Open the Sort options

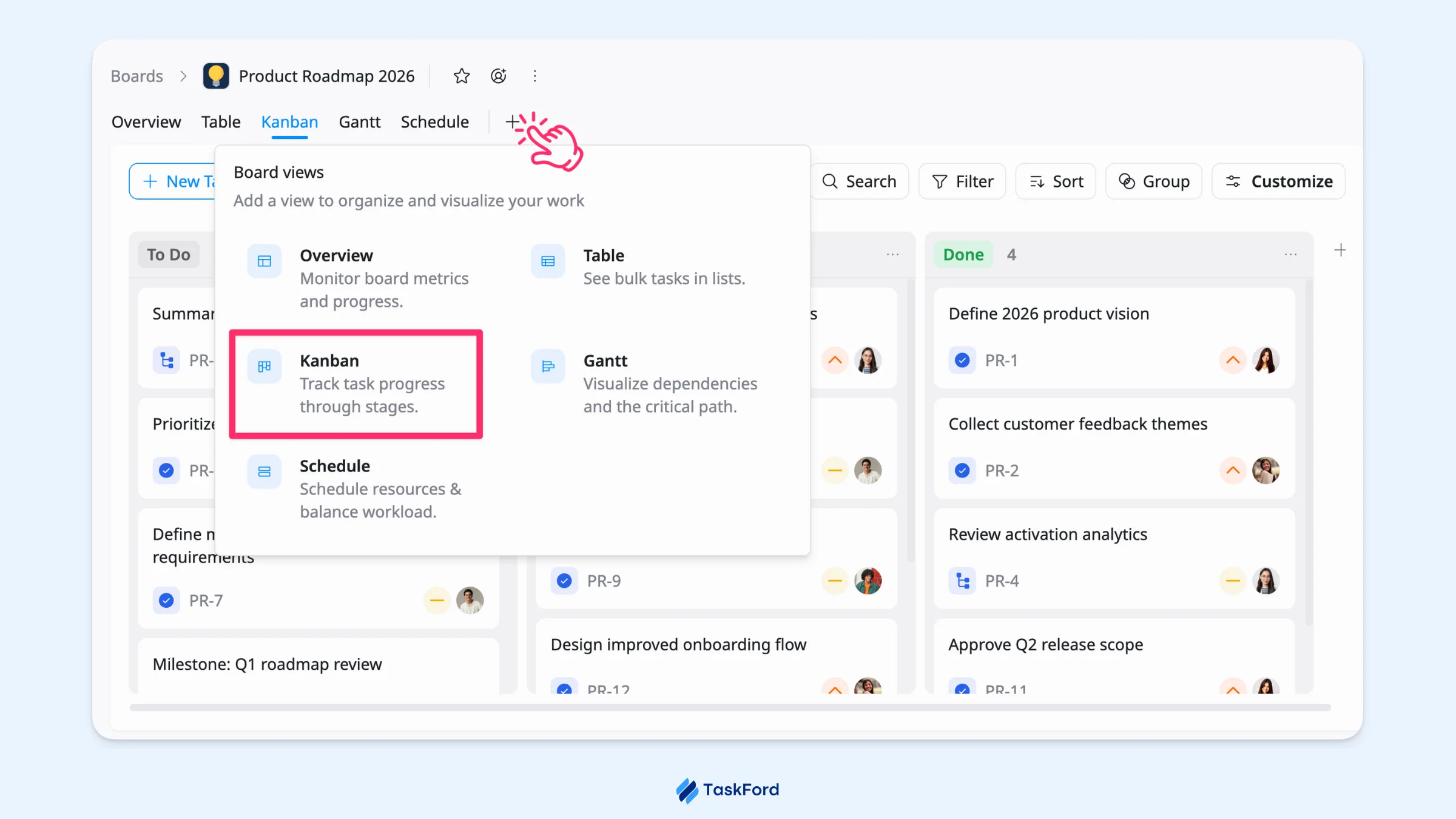(x=1056, y=181)
